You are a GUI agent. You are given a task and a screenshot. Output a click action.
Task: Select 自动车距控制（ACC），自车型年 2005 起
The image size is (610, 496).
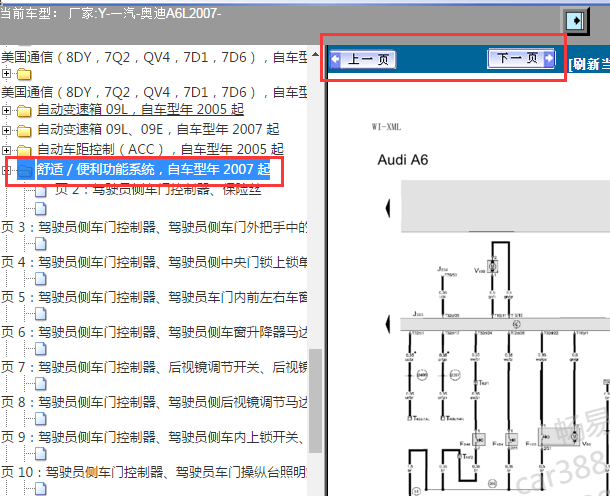(160, 149)
